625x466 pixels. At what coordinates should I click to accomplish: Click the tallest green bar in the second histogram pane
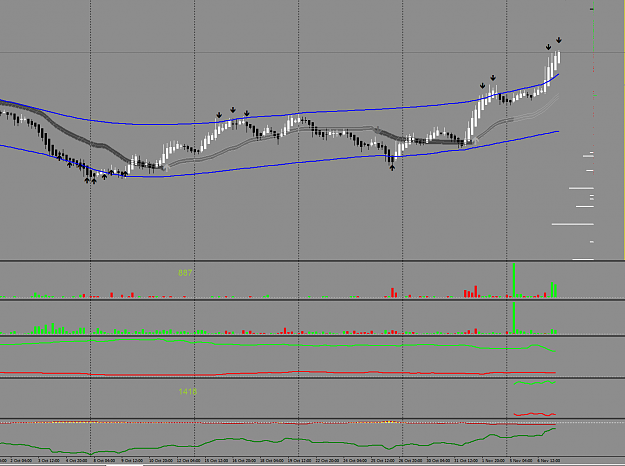coord(514,318)
